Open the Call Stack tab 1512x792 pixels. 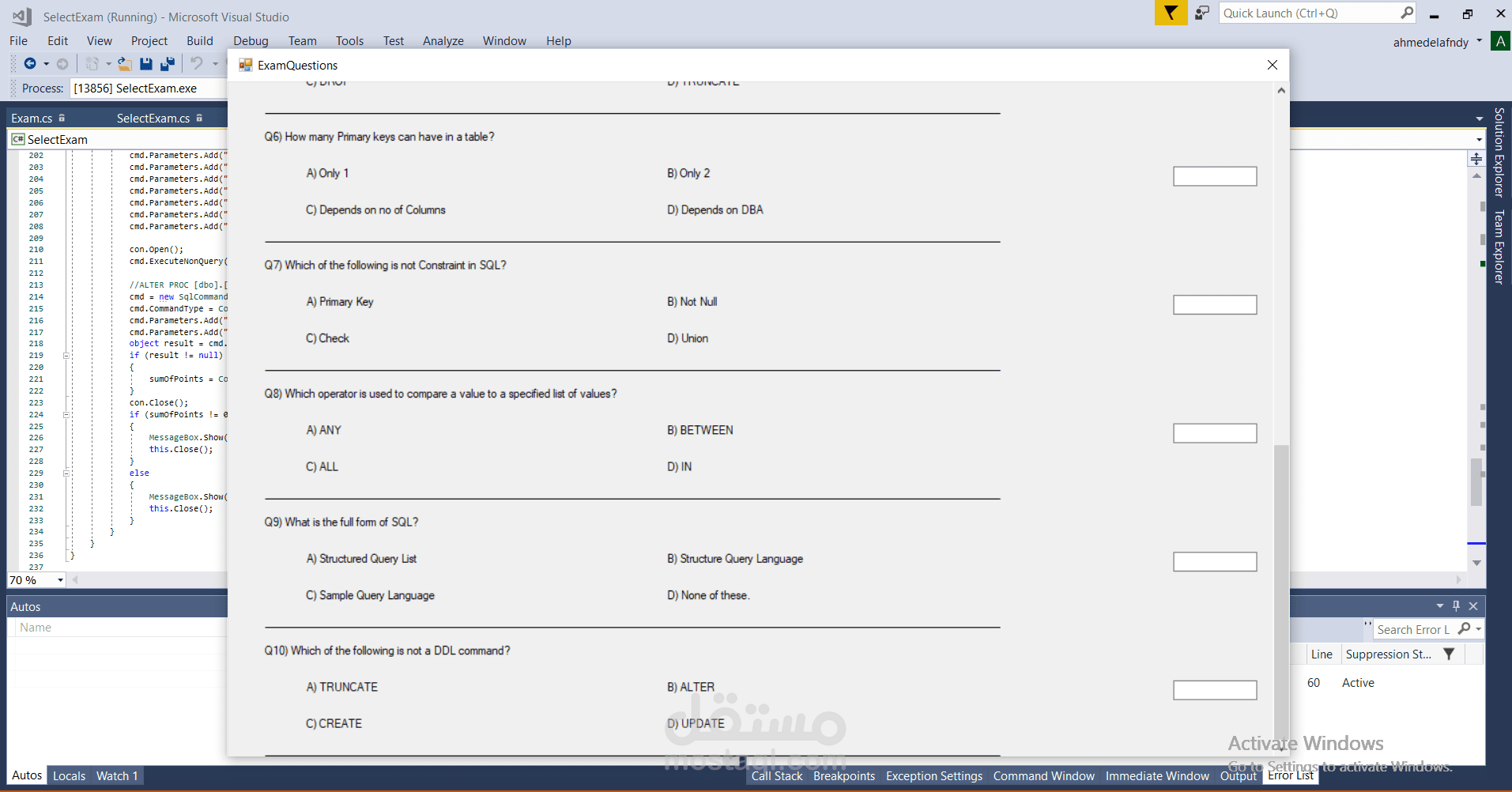click(777, 775)
